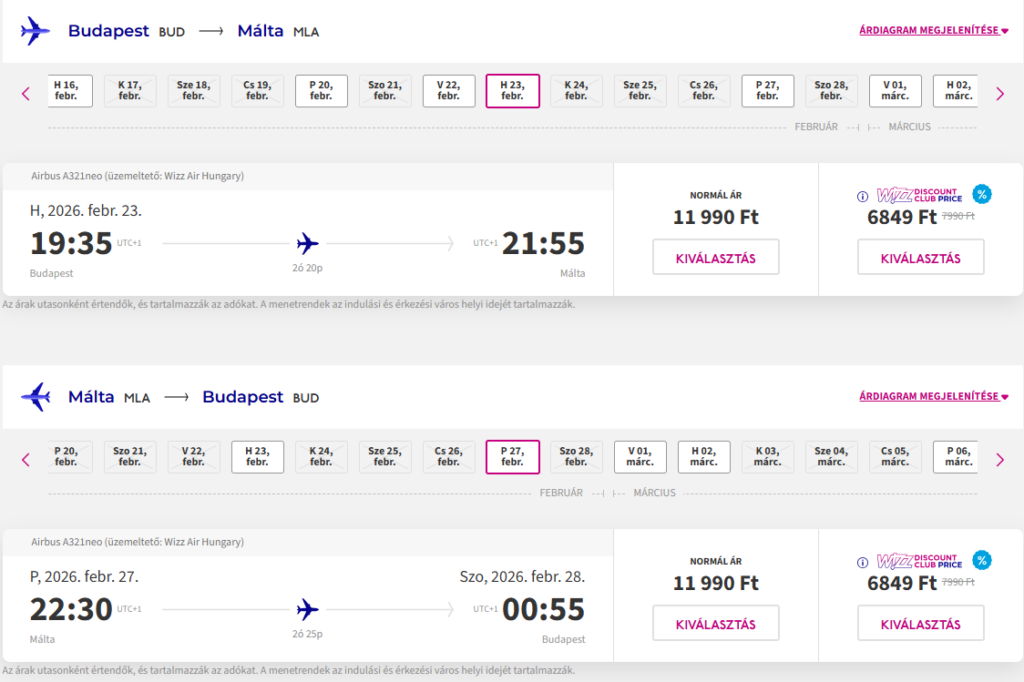Image resolution: width=1024 pixels, height=682 pixels.
Task: Expand return flight Árdiagram megjelenítése
Action: [x=933, y=397]
